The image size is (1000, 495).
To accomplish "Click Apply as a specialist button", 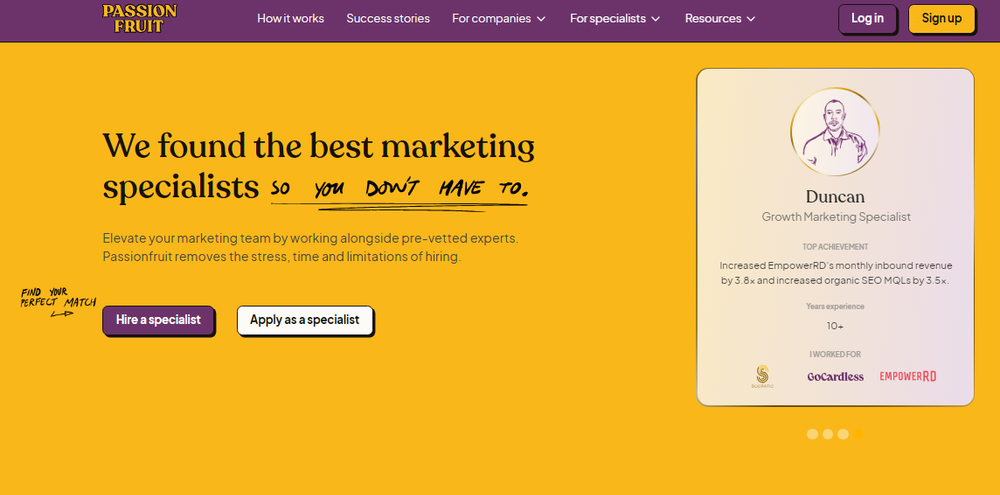I will (x=305, y=320).
